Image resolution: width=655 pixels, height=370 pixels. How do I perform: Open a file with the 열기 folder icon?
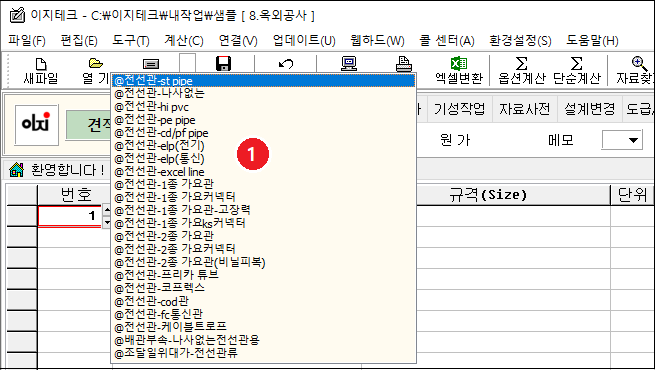[96, 63]
